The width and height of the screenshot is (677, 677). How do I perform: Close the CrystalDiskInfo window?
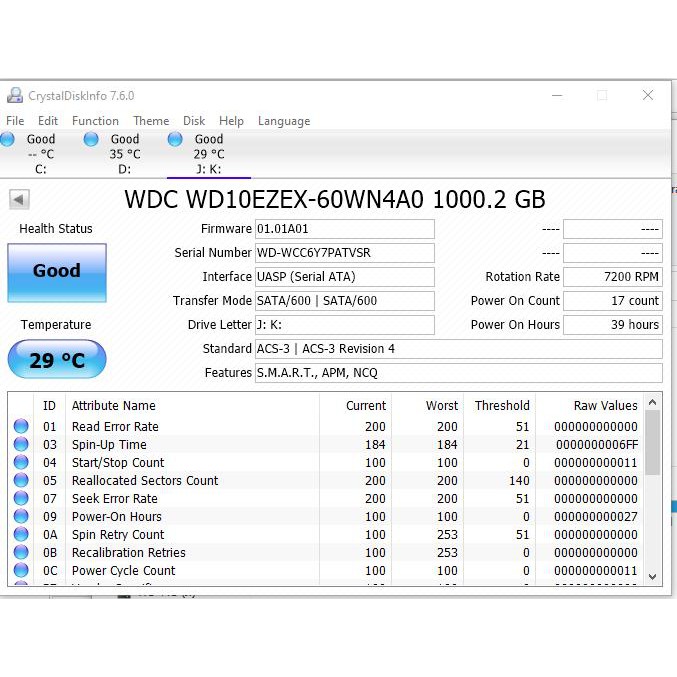click(x=648, y=95)
